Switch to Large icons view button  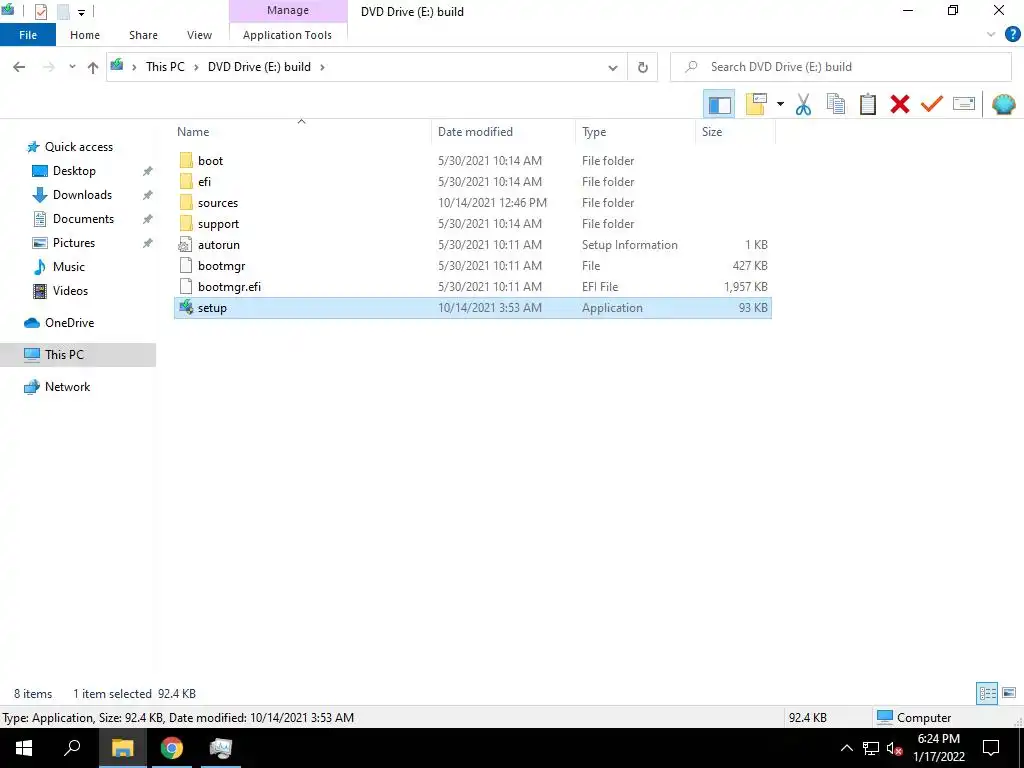tap(1009, 693)
